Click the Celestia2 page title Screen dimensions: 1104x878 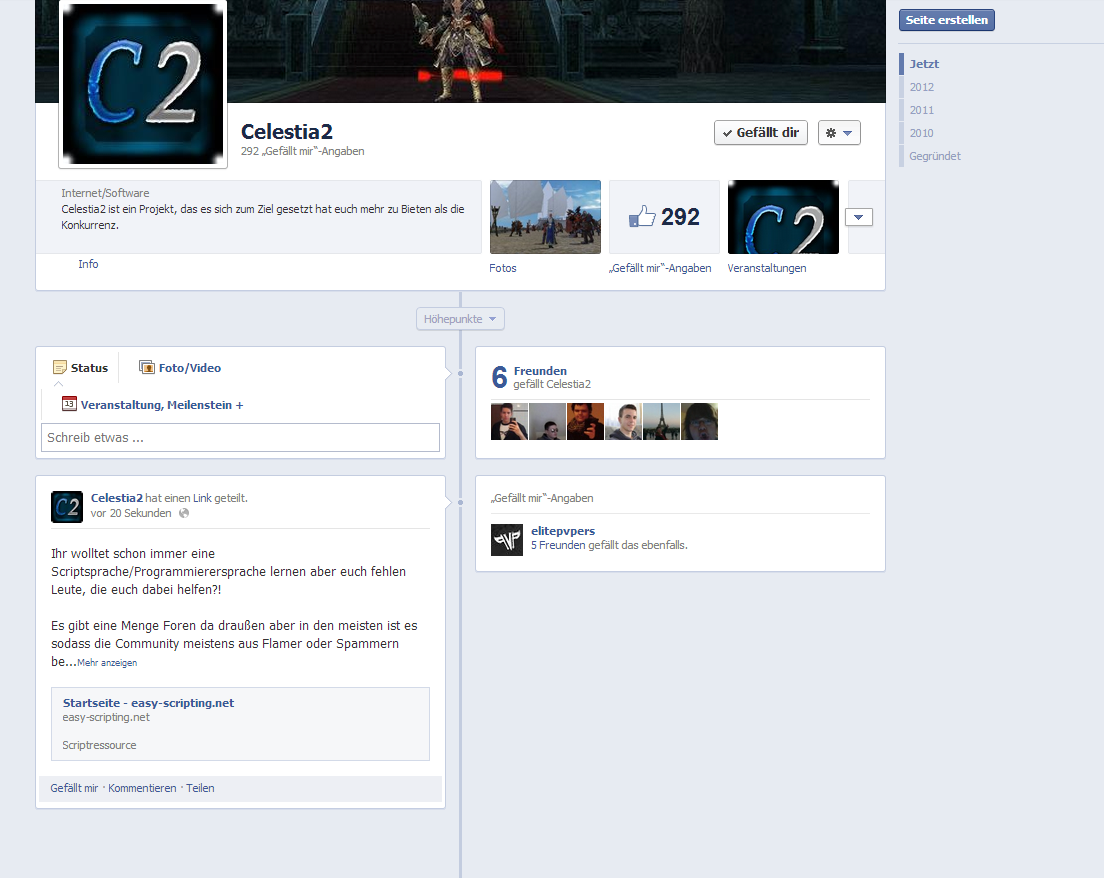pyautogui.click(x=287, y=132)
